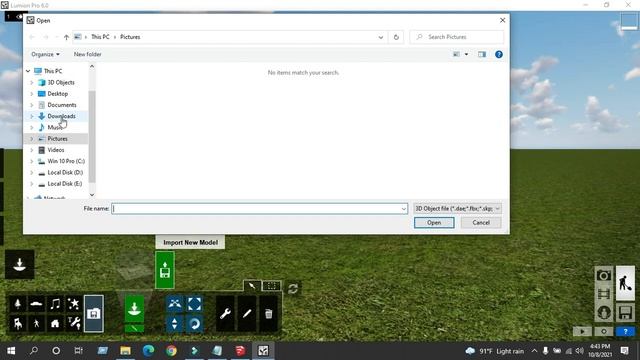This screenshot has width=640, height=360.
Task: Activate the Move object crossed-arrows tool
Action: pyautogui.click(x=175, y=303)
